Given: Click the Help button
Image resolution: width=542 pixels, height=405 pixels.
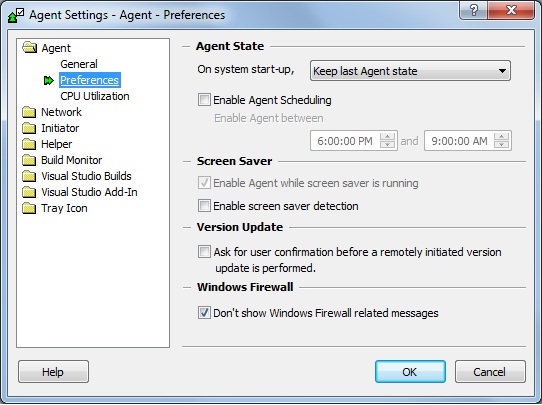Looking at the screenshot, I should [x=53, y=372].
